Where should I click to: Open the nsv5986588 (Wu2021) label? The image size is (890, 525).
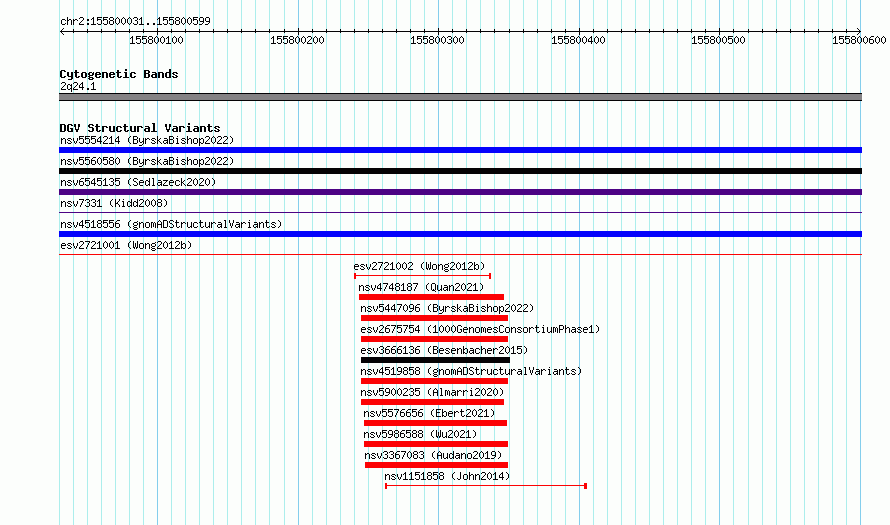pos(421,434)
